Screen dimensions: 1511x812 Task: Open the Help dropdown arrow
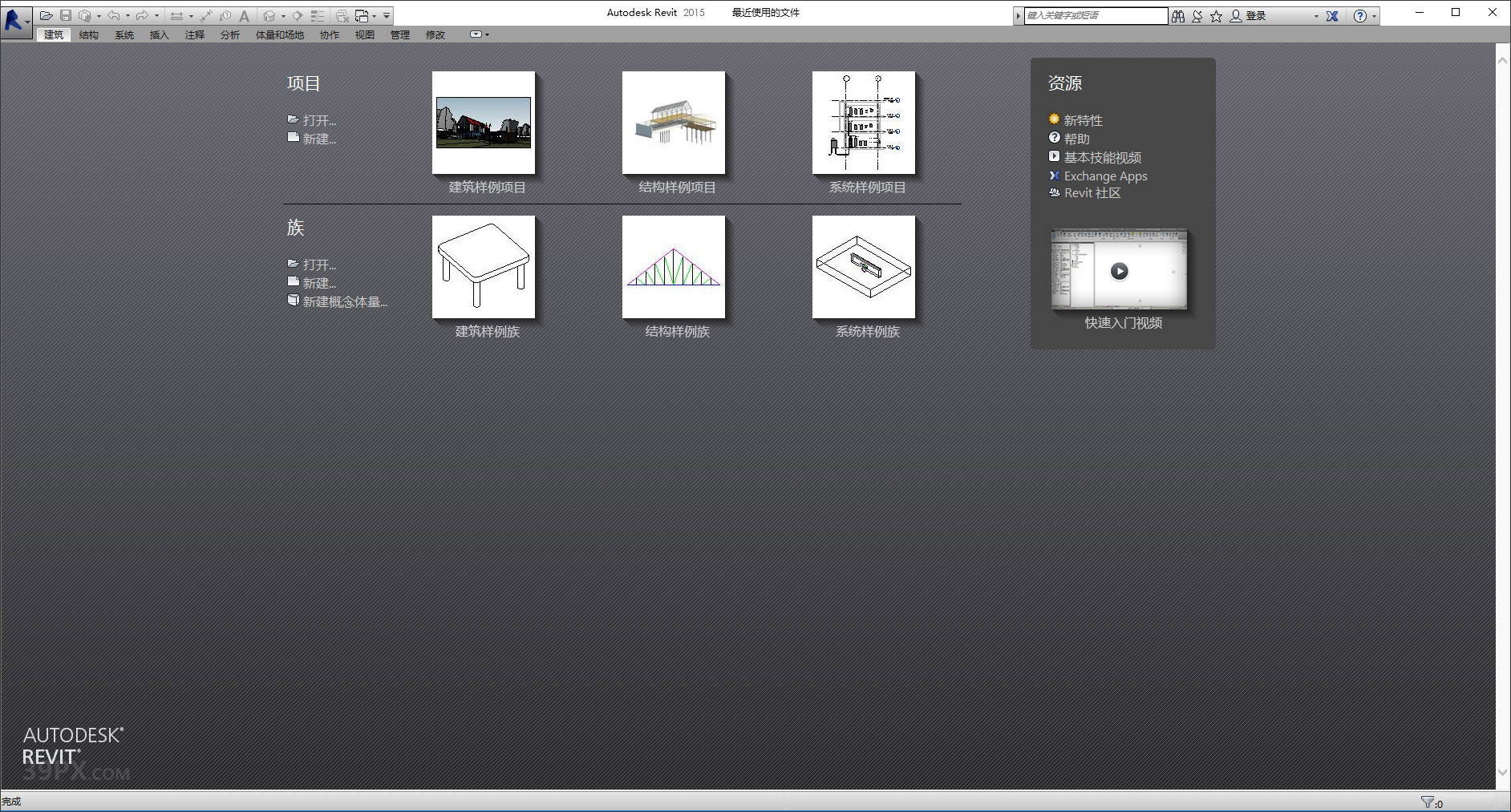pos(1373,15)
